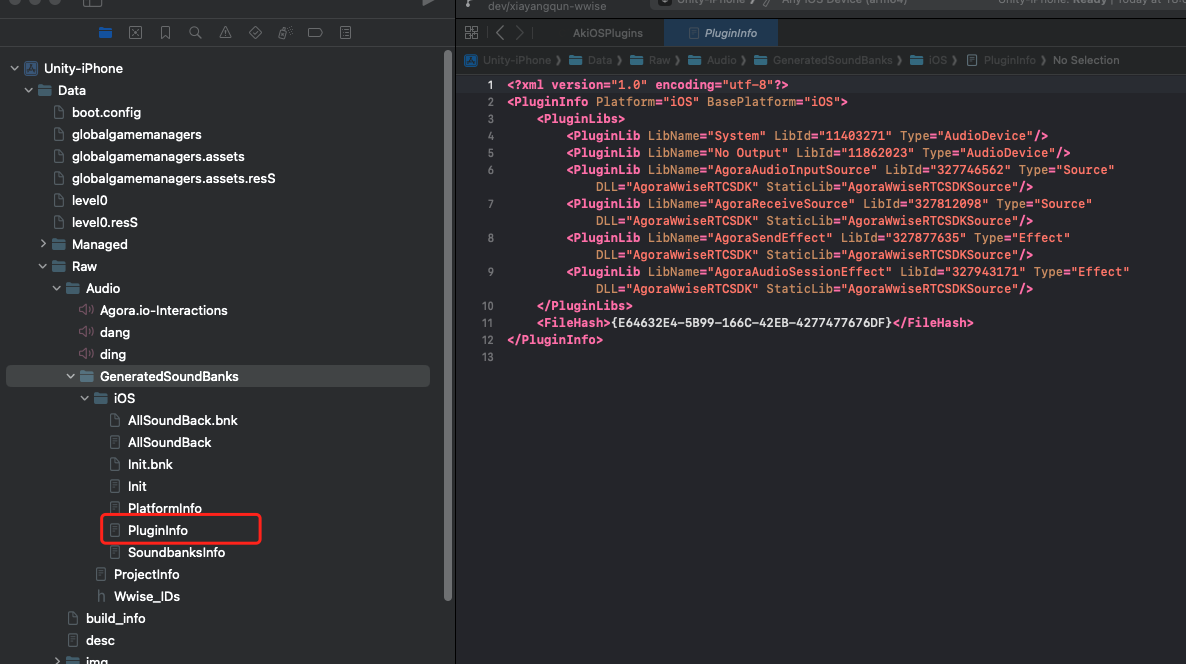Screen dimensions: 1186x664
Task: Select Wwise_IDs header file
Action: click(147, 596)
